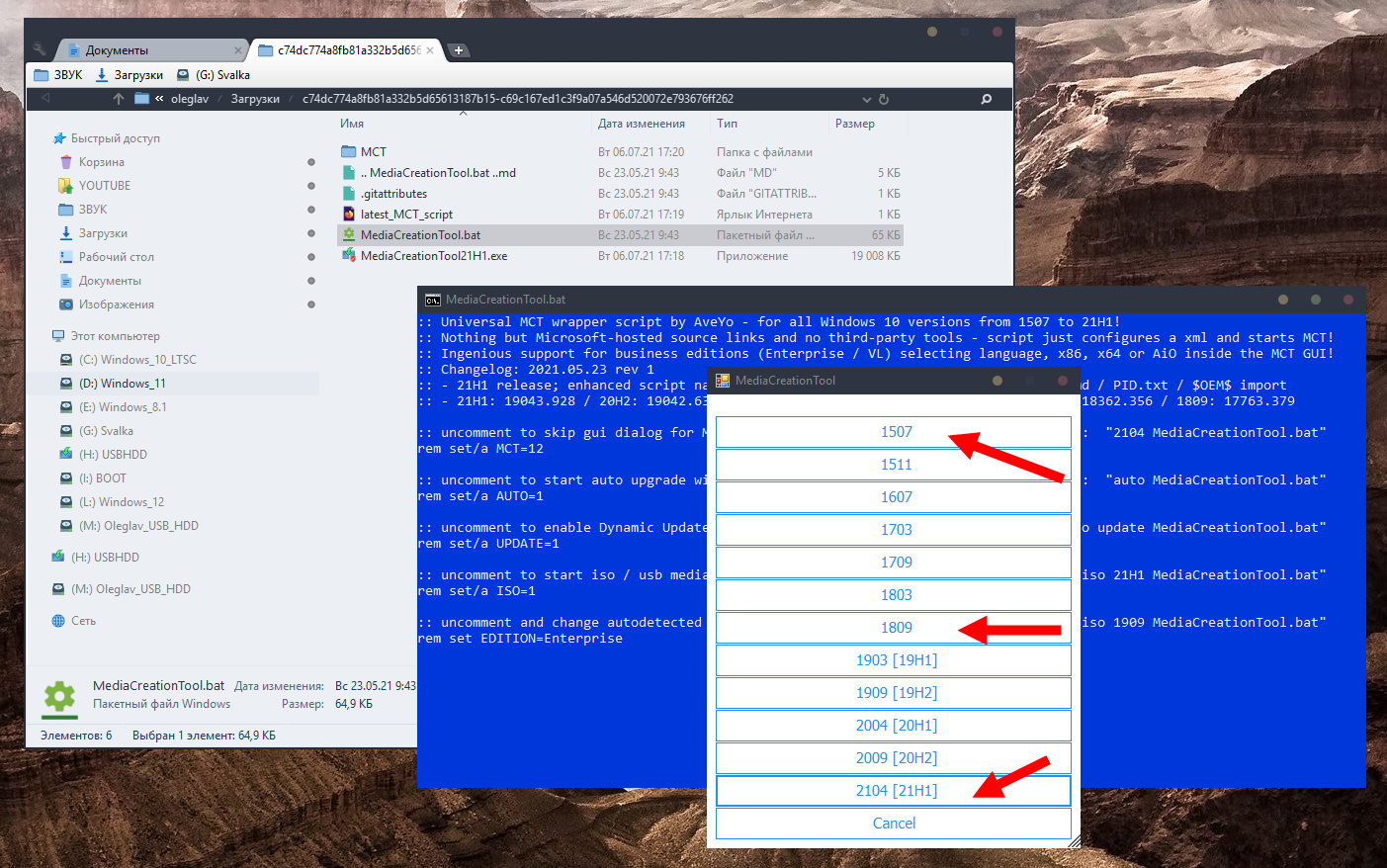The image size is (1387, 868).
Task: Close the Документы tab with its X
Action: pyautogui.click(x=237, y=50)
